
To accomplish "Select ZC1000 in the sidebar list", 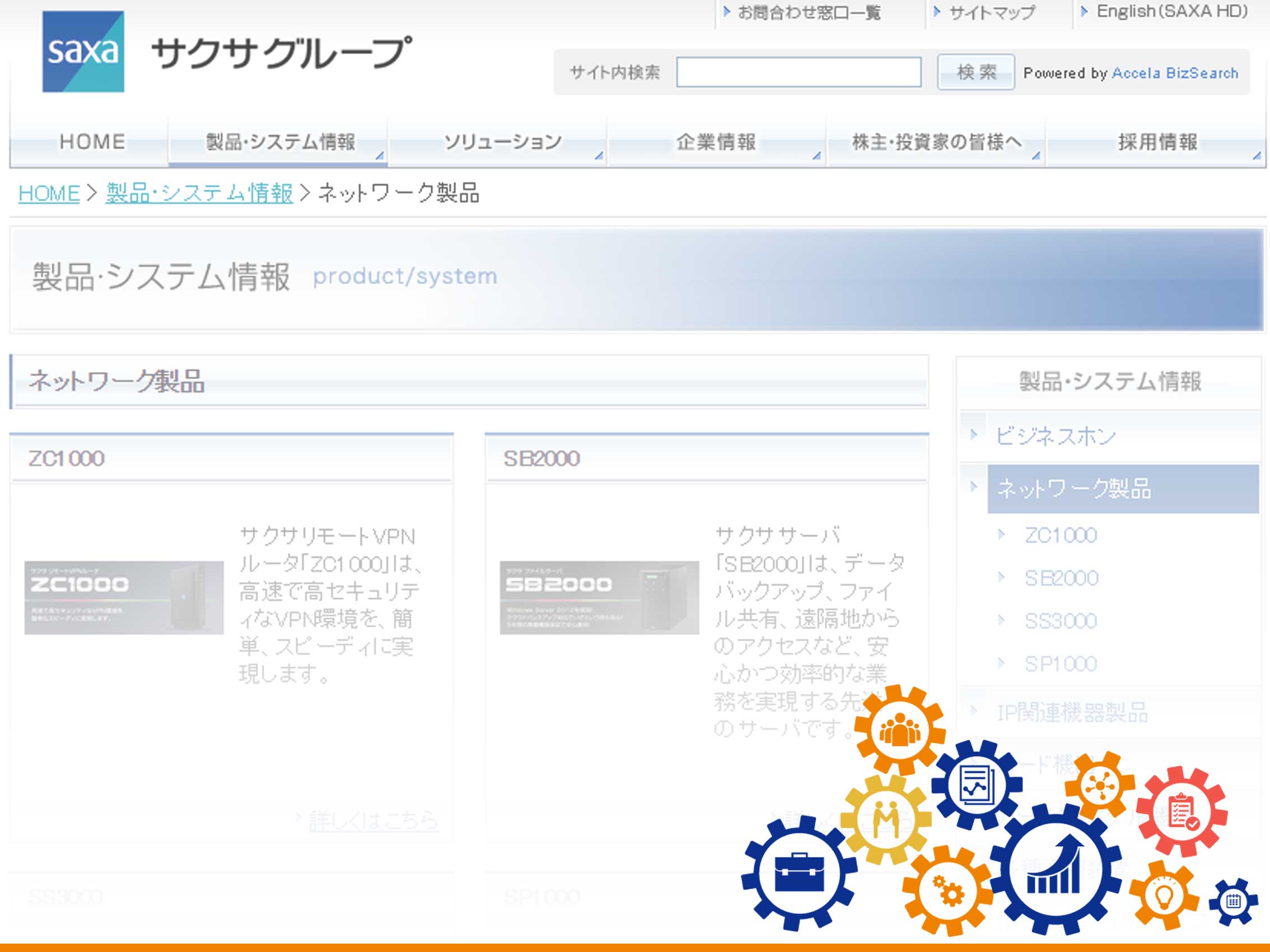I will [1061, 536].
